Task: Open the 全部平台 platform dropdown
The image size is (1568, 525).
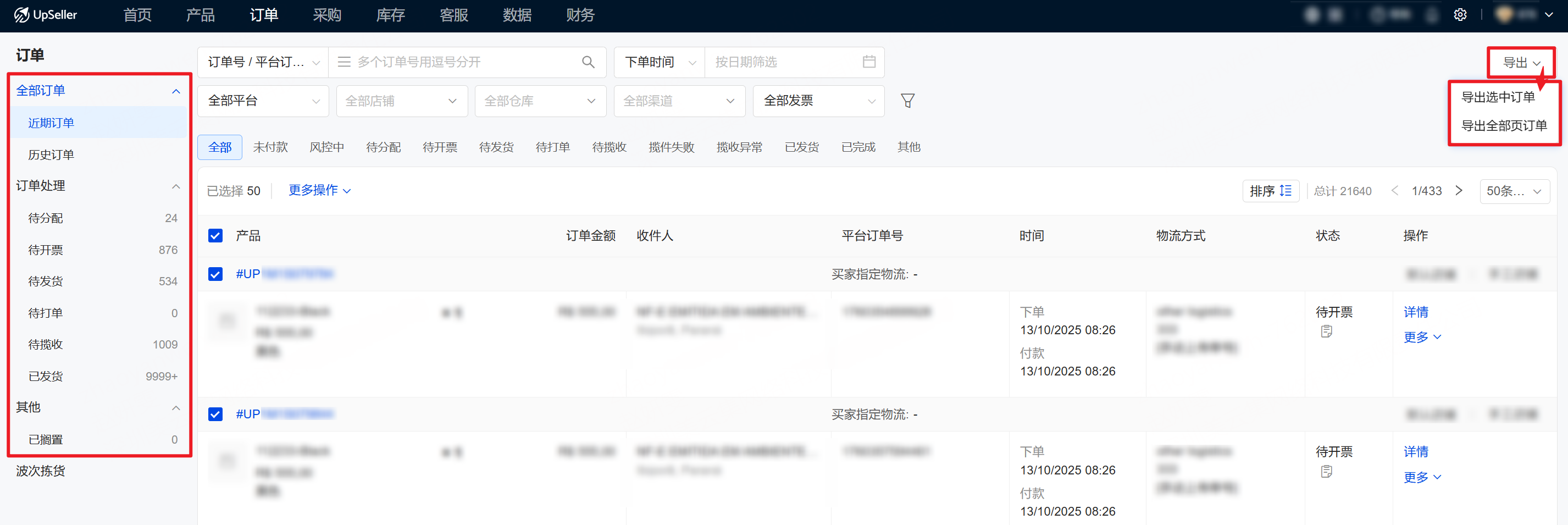Action: pyautogui.click(x=263, y=101)
